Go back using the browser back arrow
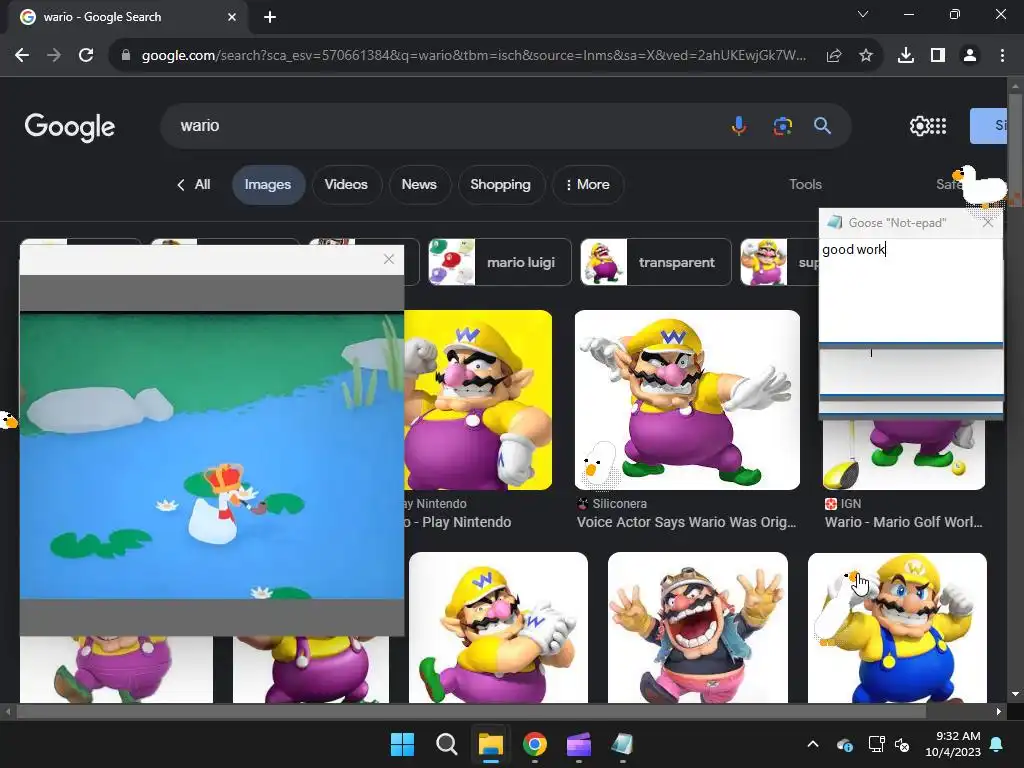 pyautogui.click(x=22, y=56)
